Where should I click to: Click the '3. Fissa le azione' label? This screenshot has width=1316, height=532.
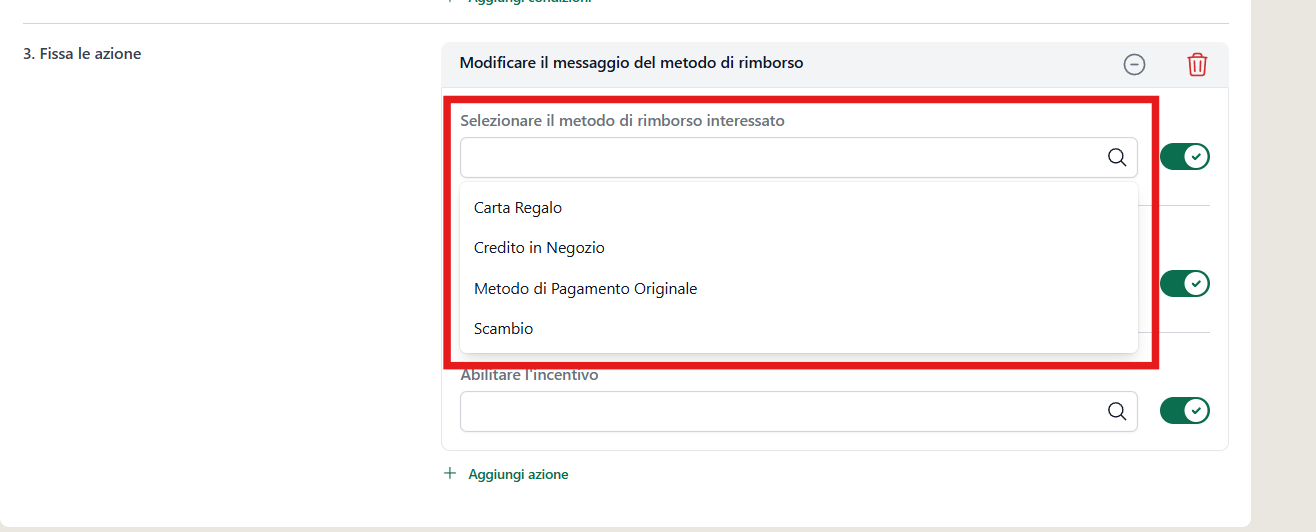click(82, 54)
